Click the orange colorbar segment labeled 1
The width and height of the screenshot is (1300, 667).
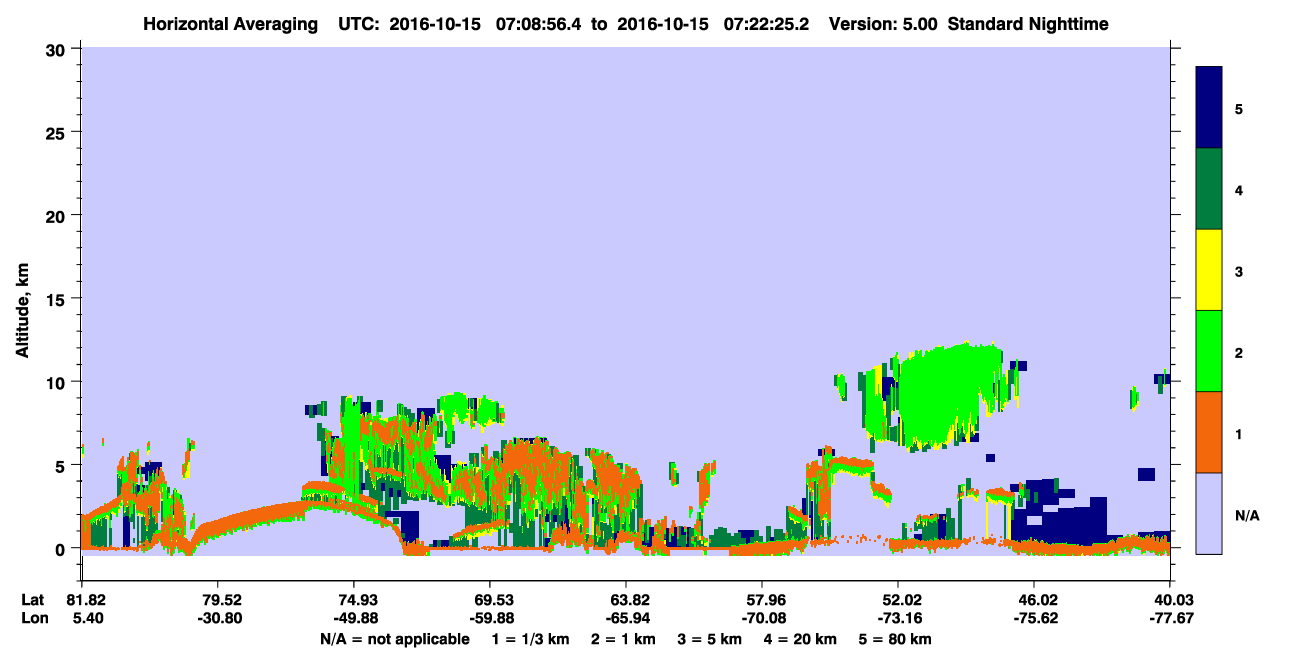pos(1209,432)
